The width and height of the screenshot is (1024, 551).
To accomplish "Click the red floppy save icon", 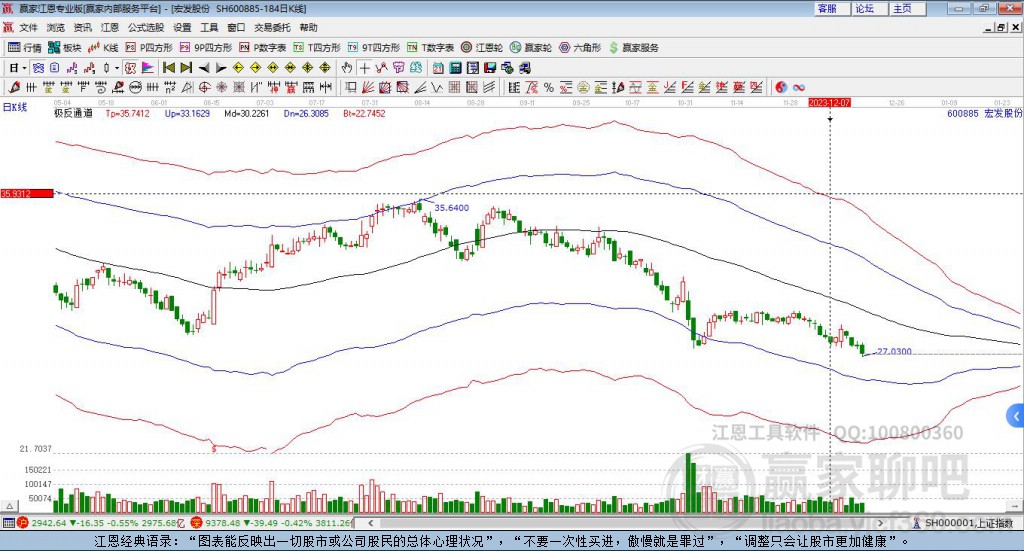I will pos(490,68).
